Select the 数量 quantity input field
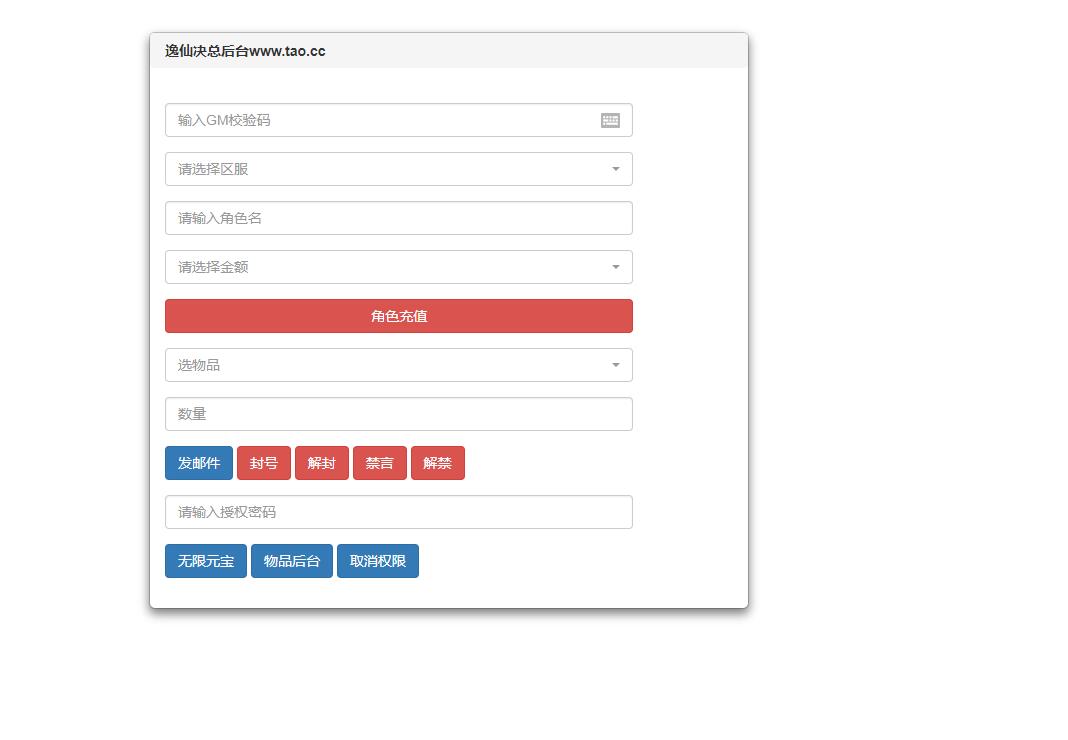This screenshot has width=1068, height=740. click(x=398, y=414)
